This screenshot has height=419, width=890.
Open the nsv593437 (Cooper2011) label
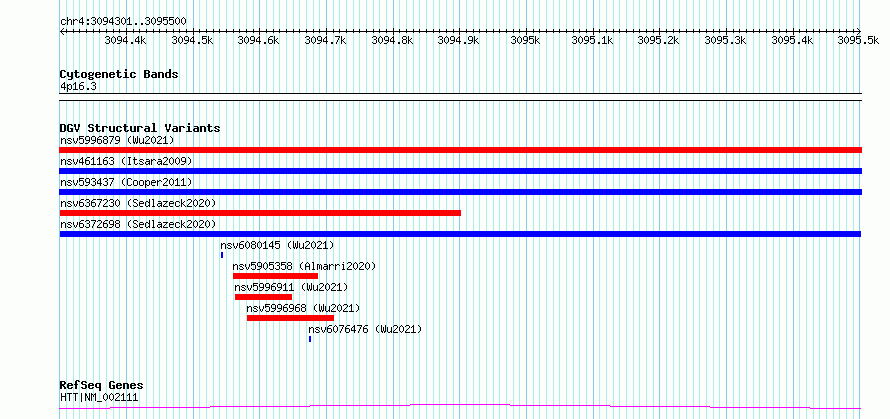[126, 182]
